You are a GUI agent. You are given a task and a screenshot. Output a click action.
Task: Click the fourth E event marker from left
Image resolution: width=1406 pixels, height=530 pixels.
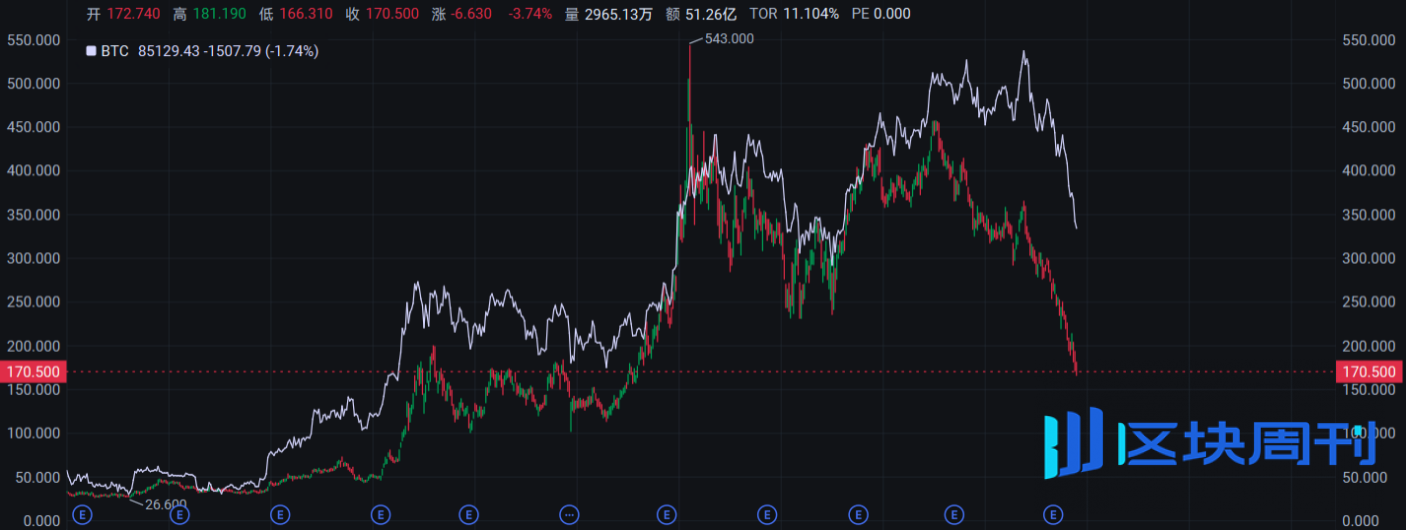pyautogui.click(x=380, y=514)
